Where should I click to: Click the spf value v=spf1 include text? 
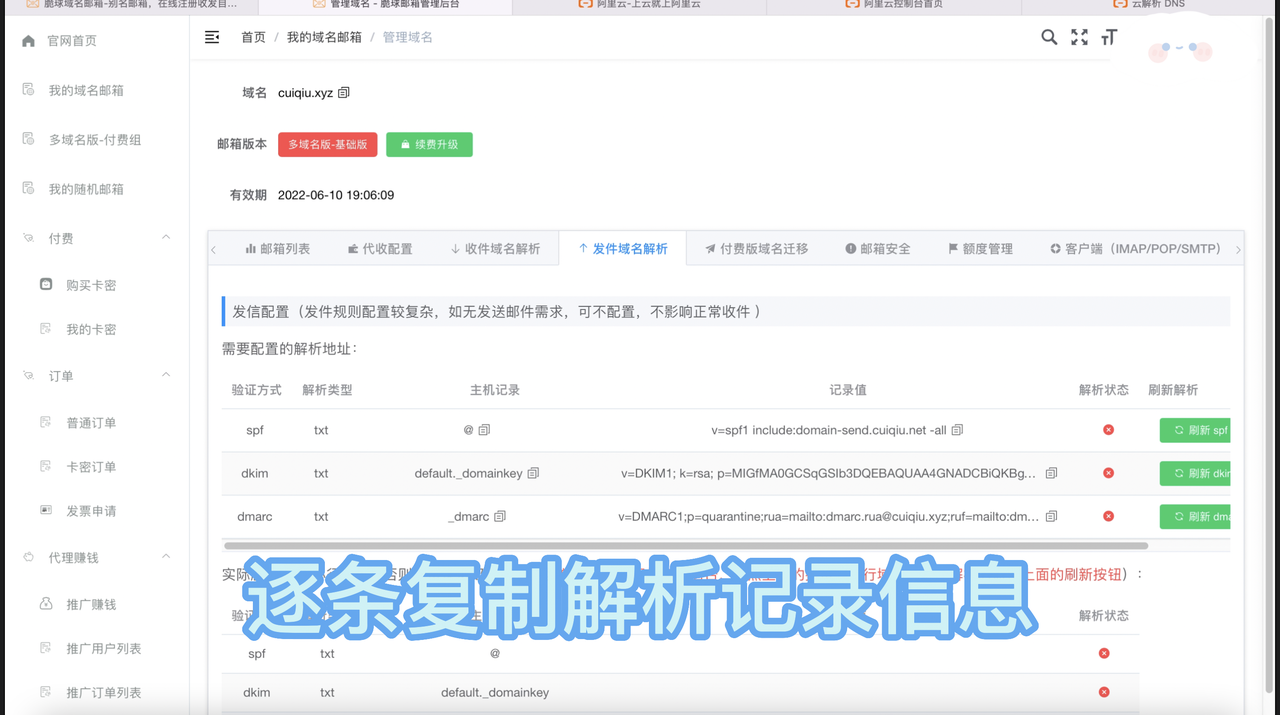coord(829,430)
